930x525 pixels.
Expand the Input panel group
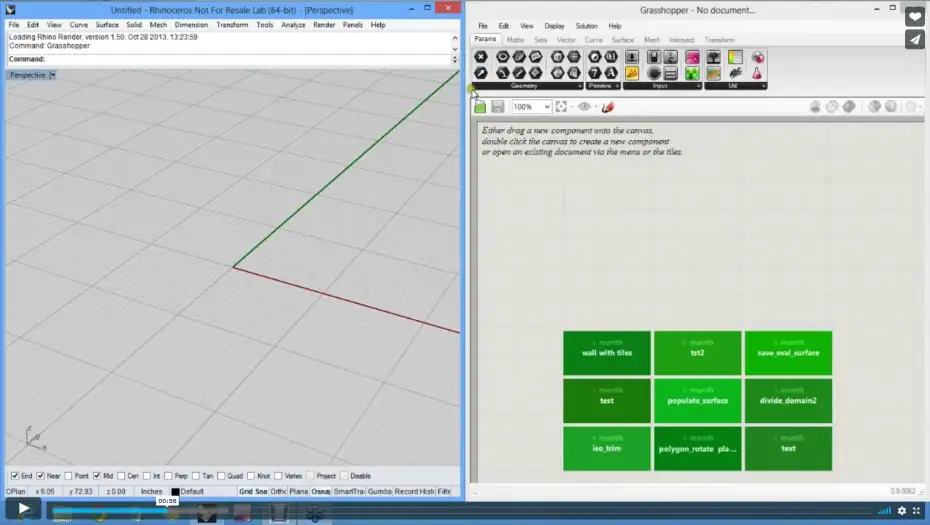click(698, 86)
